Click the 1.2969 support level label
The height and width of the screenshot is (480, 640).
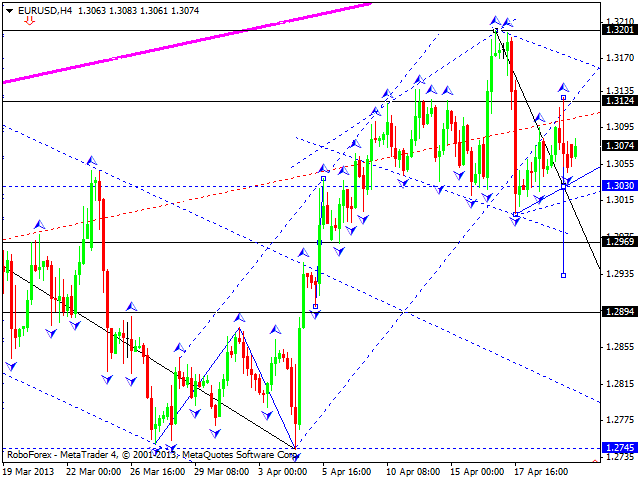click(620, 242)
